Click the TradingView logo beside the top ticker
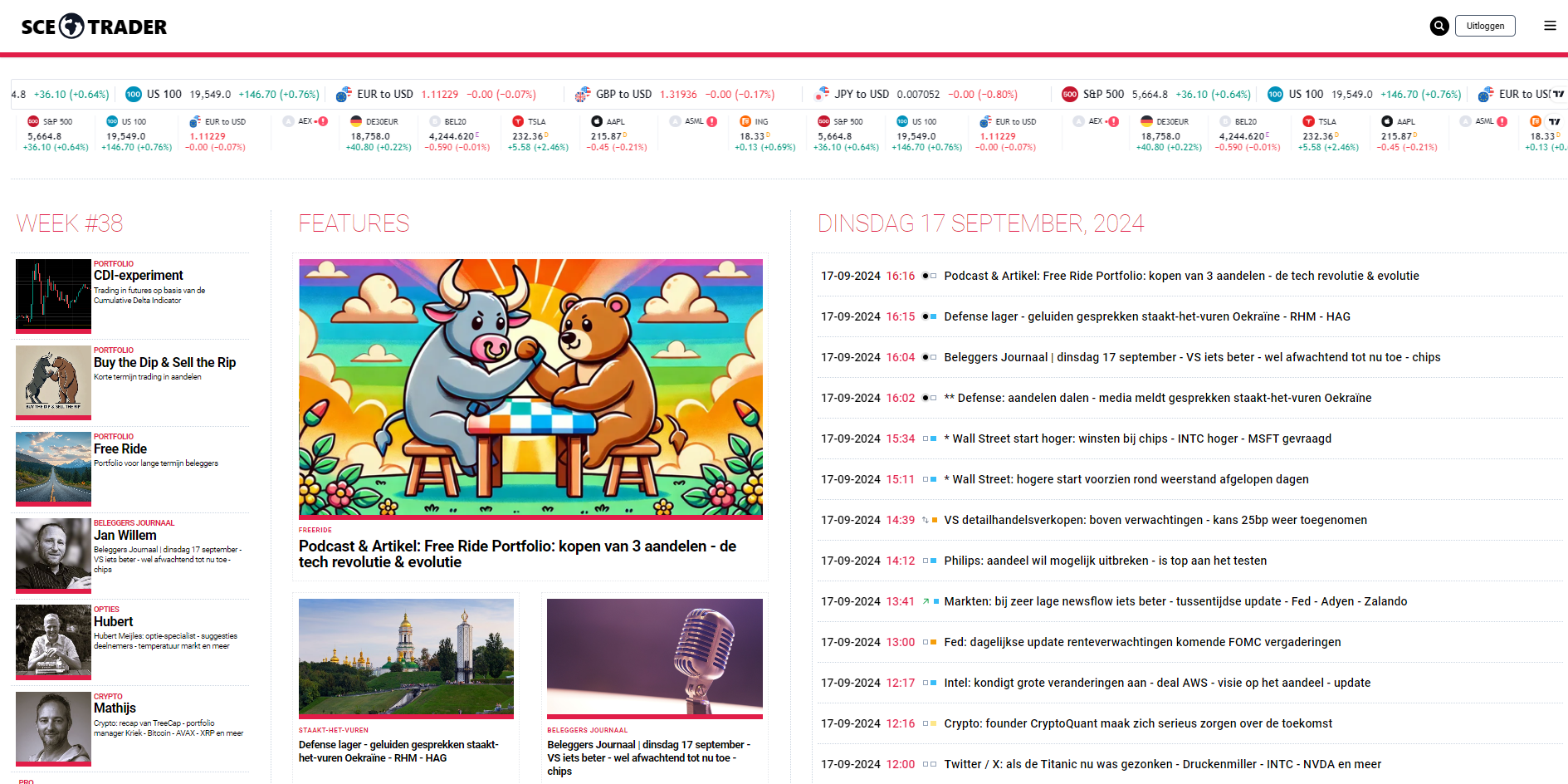This screenshot has width=1568, height=784. point(1558,95)
